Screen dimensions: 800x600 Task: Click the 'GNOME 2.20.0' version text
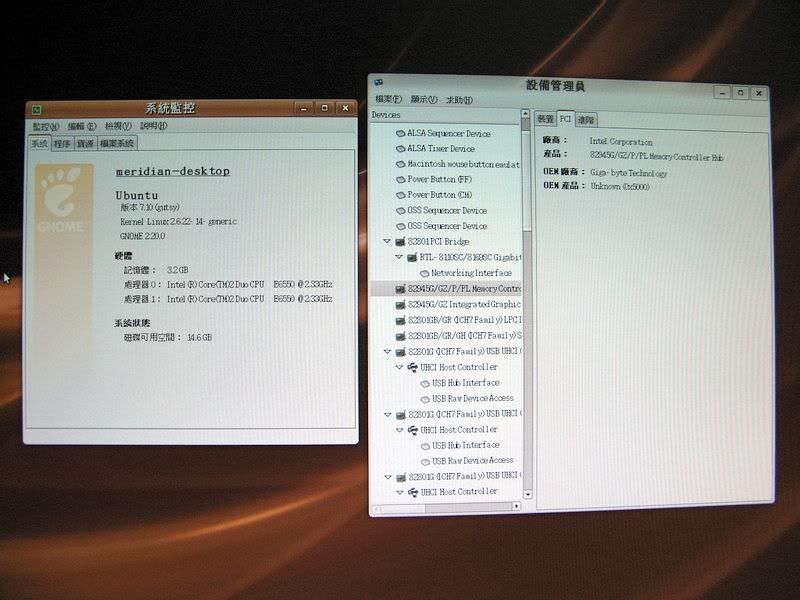click(x=142, y=236)
